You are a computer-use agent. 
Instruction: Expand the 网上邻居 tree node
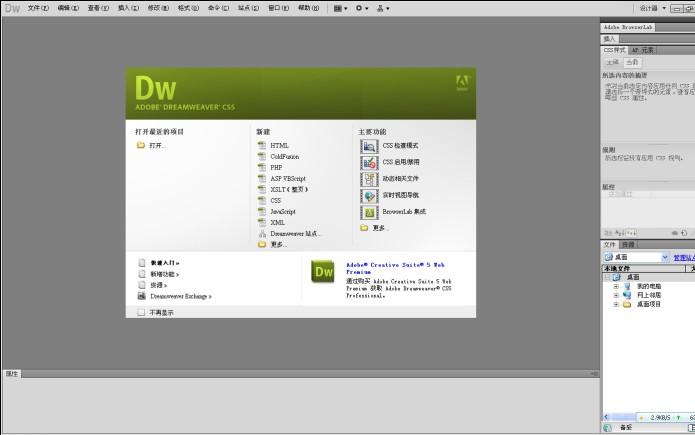(x=616, y=295)
